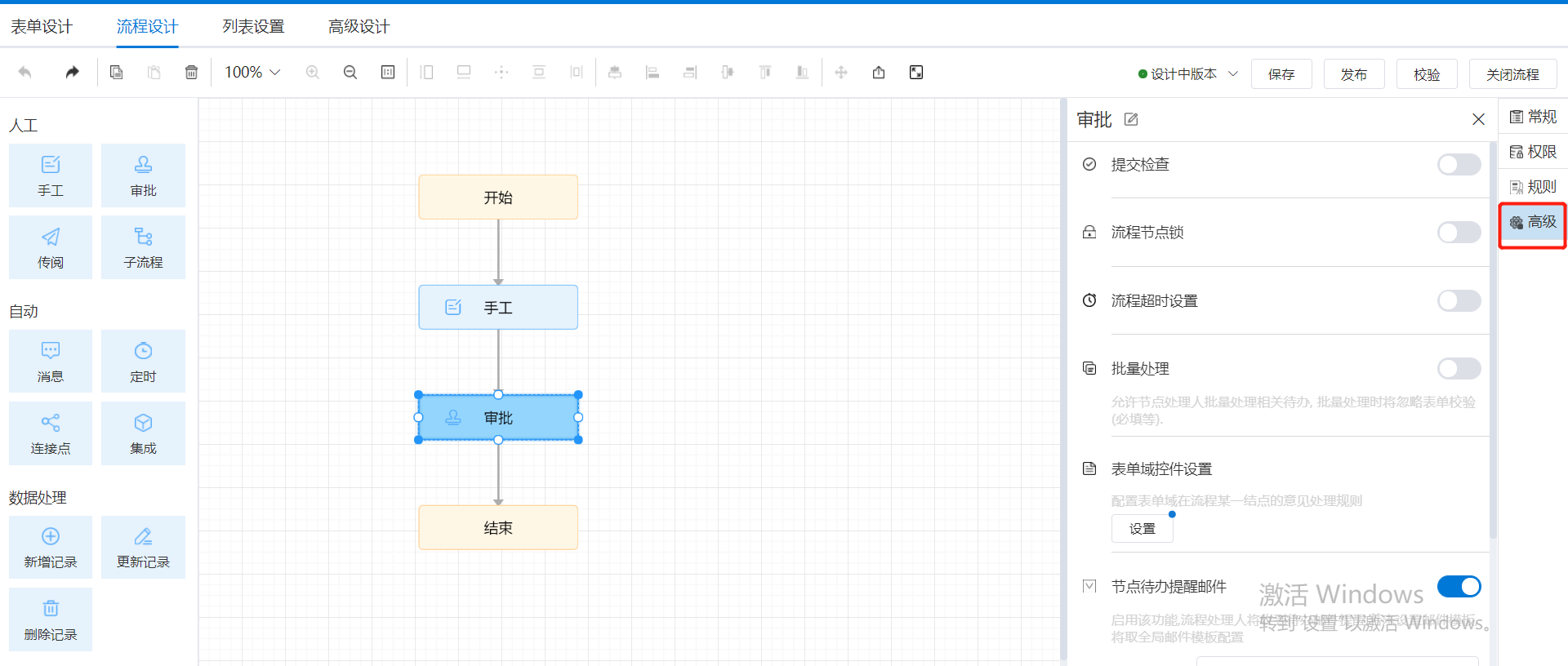This screenshot has height=666, width=1568.
Task: Click the 数据处理 section heading
Action: coord(38,498)
